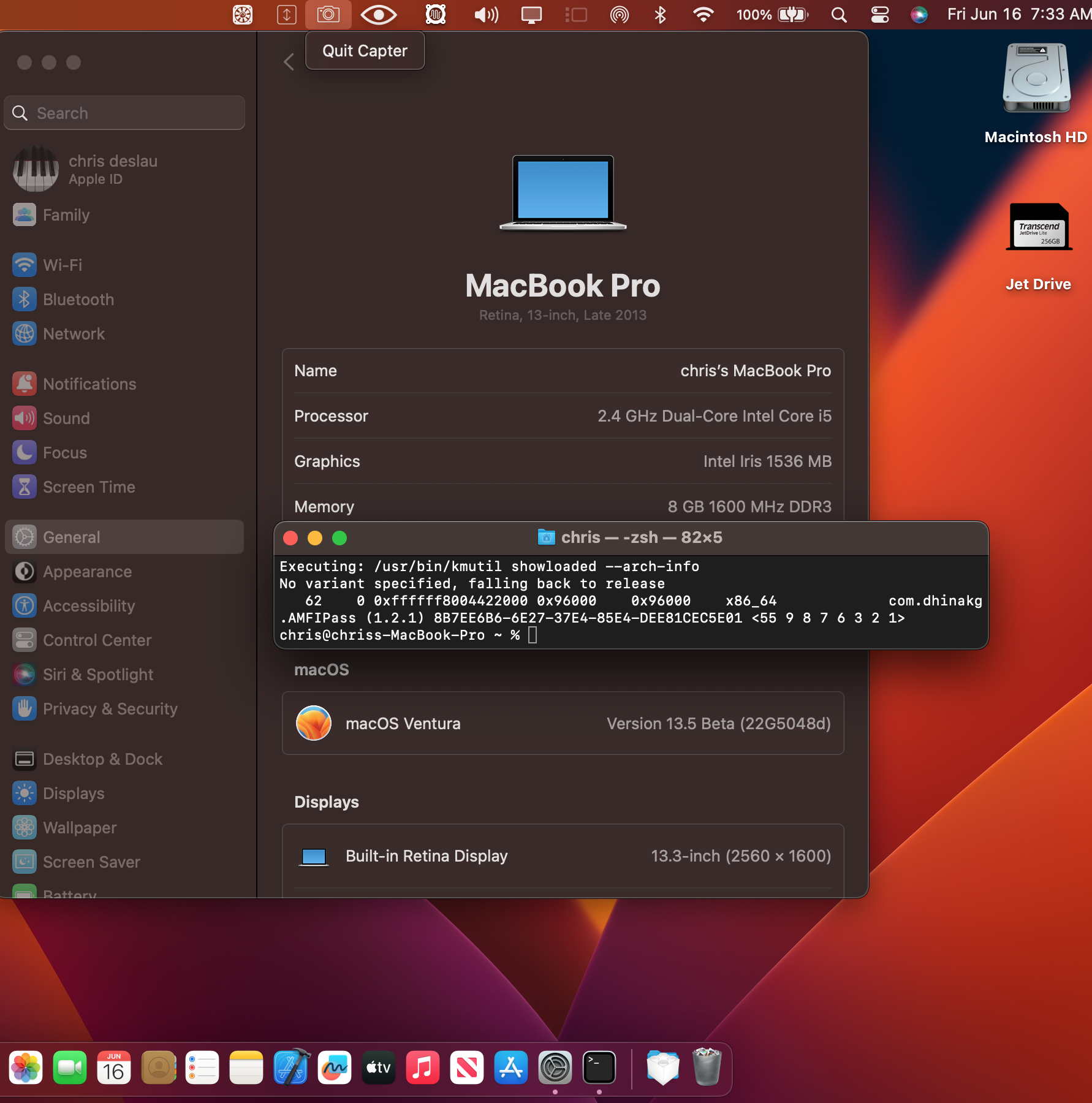1092x1103 pixels.
Task: Click the Terminal icon in the Dock
Action: 599,1068
